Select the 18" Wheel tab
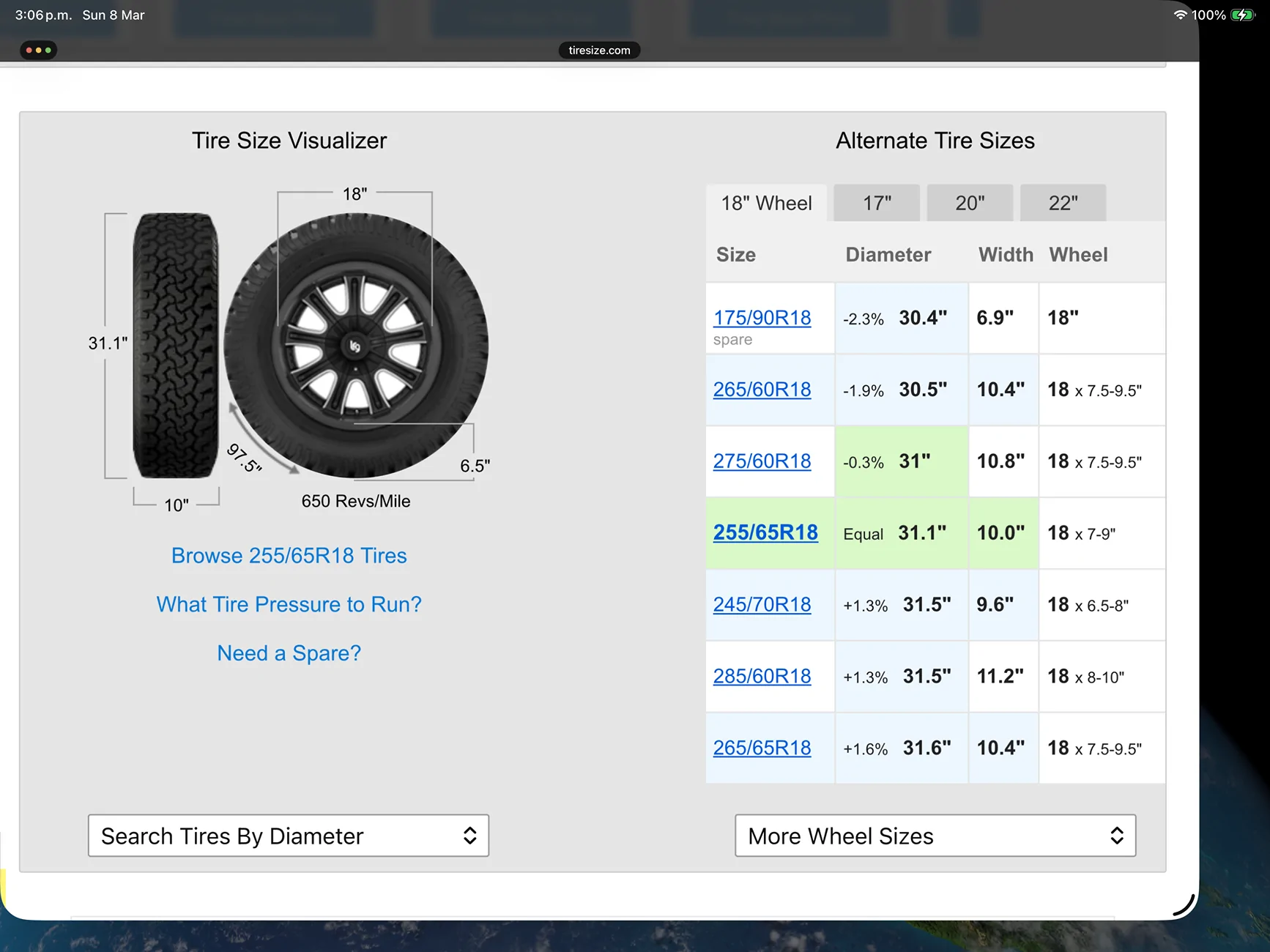 [766, 203]
